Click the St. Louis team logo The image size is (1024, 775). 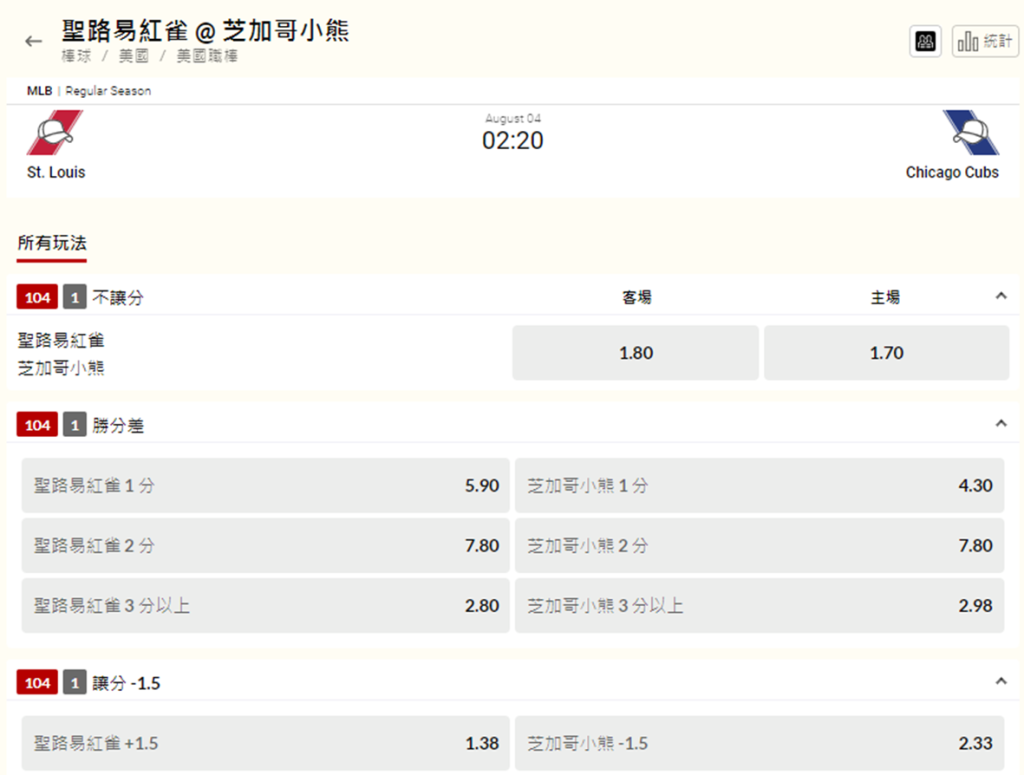click(55, 133)
